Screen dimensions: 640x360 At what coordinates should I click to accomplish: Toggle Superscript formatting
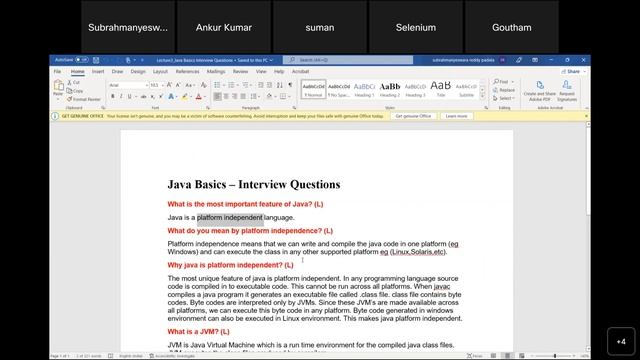coord(160,96)
